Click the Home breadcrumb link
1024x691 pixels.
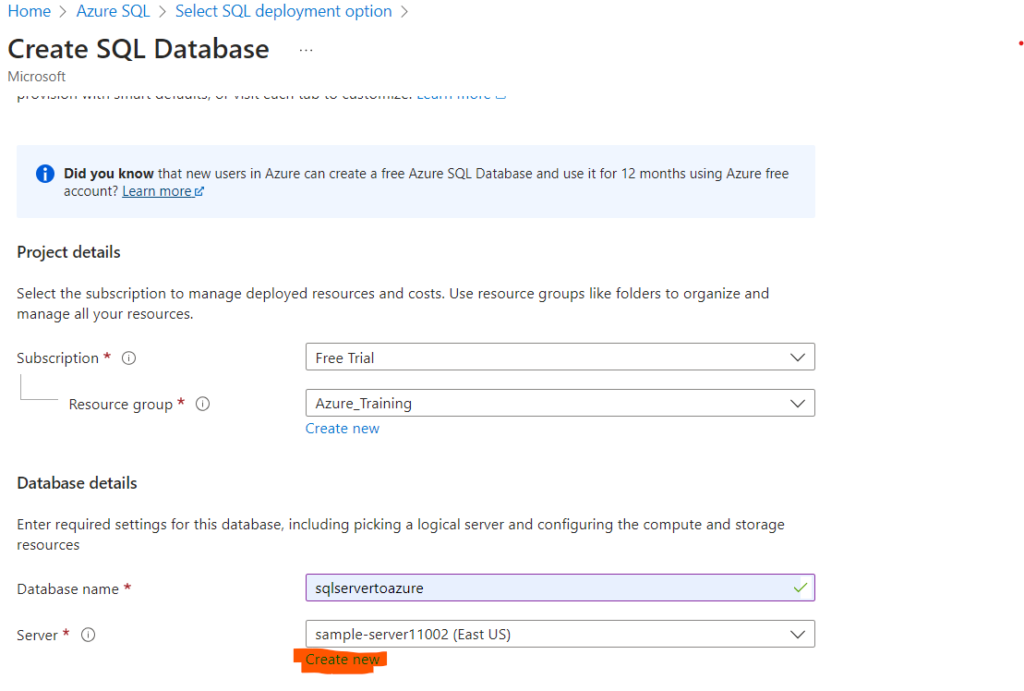point(29,11)
